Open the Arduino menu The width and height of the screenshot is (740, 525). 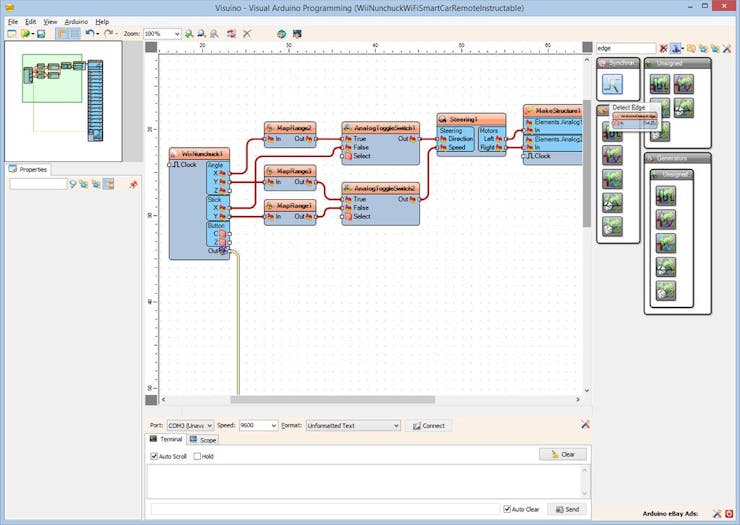[x=76, y=21]
